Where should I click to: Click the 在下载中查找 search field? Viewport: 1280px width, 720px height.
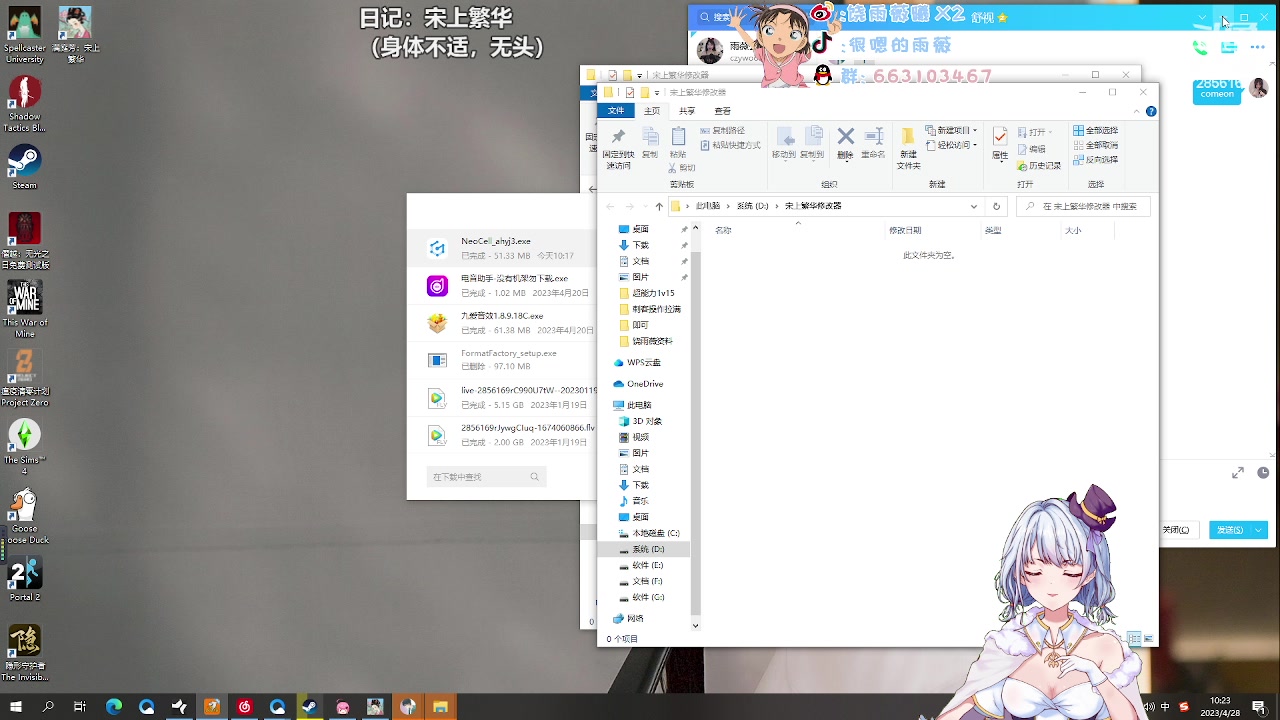point(487,477)
